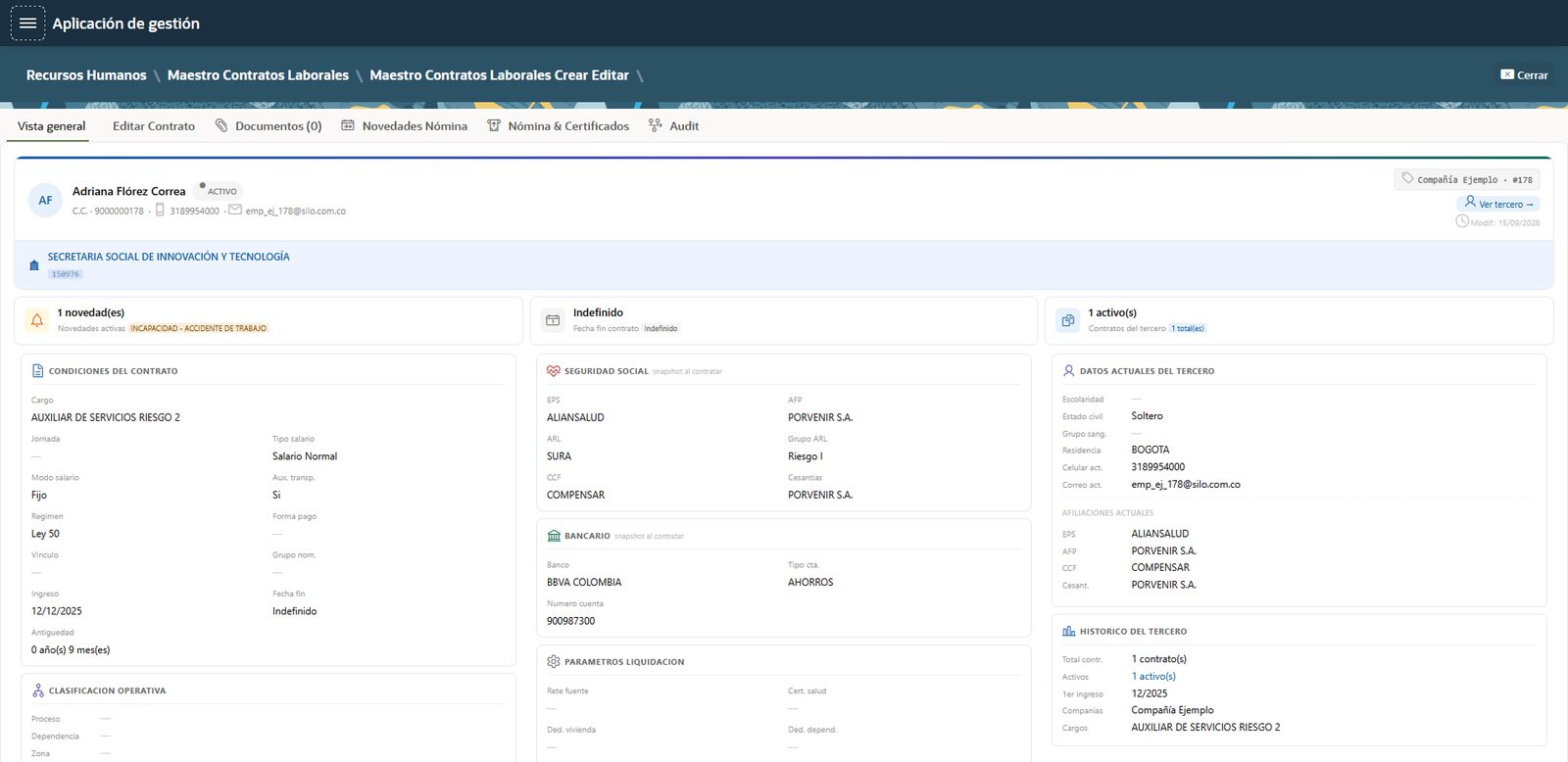Click the 1 total(es) badge
The height and width of the screenshot is (762, 1568).
click(1188, 329)
